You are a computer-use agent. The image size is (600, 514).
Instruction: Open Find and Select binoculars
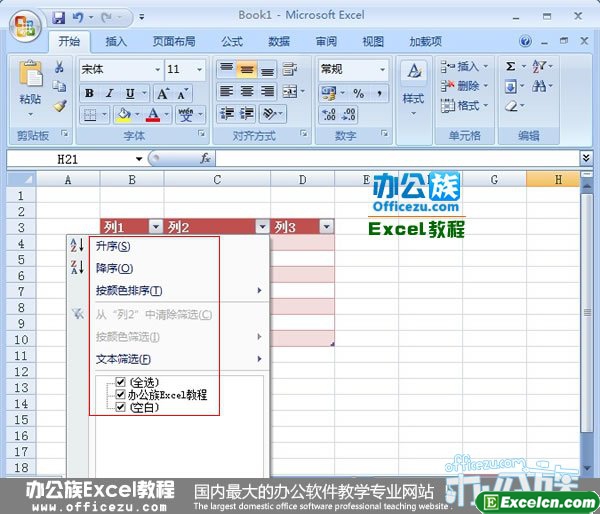[x=539, y=86]
